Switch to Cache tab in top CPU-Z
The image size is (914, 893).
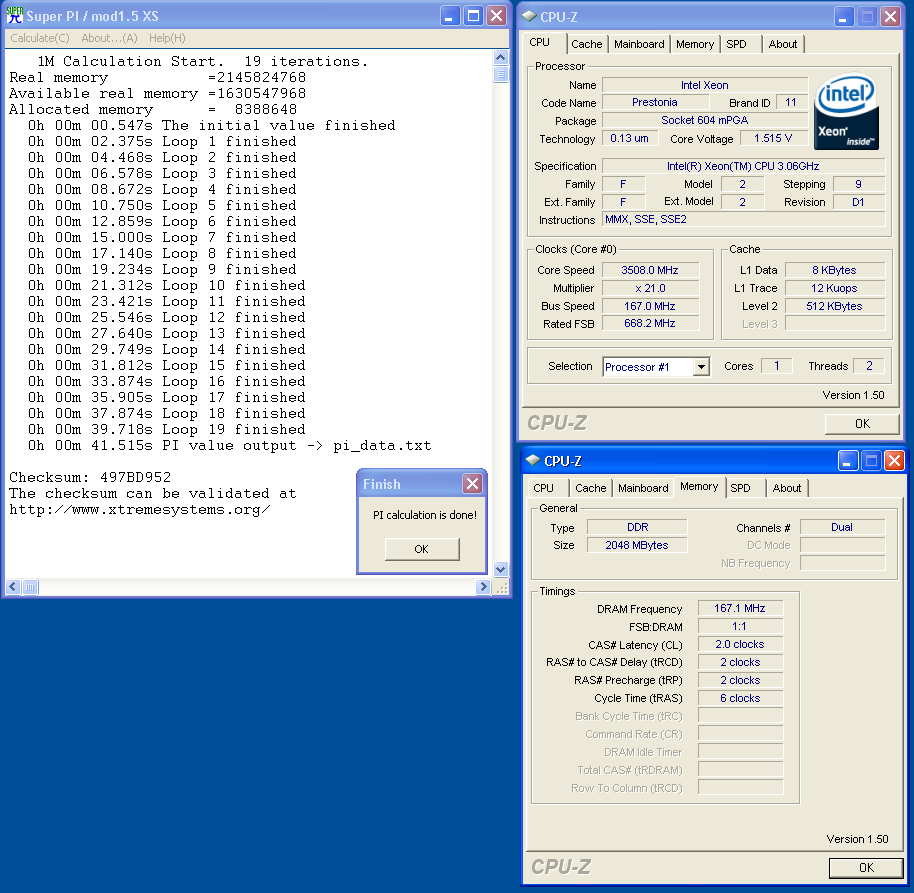coord(586,44)
